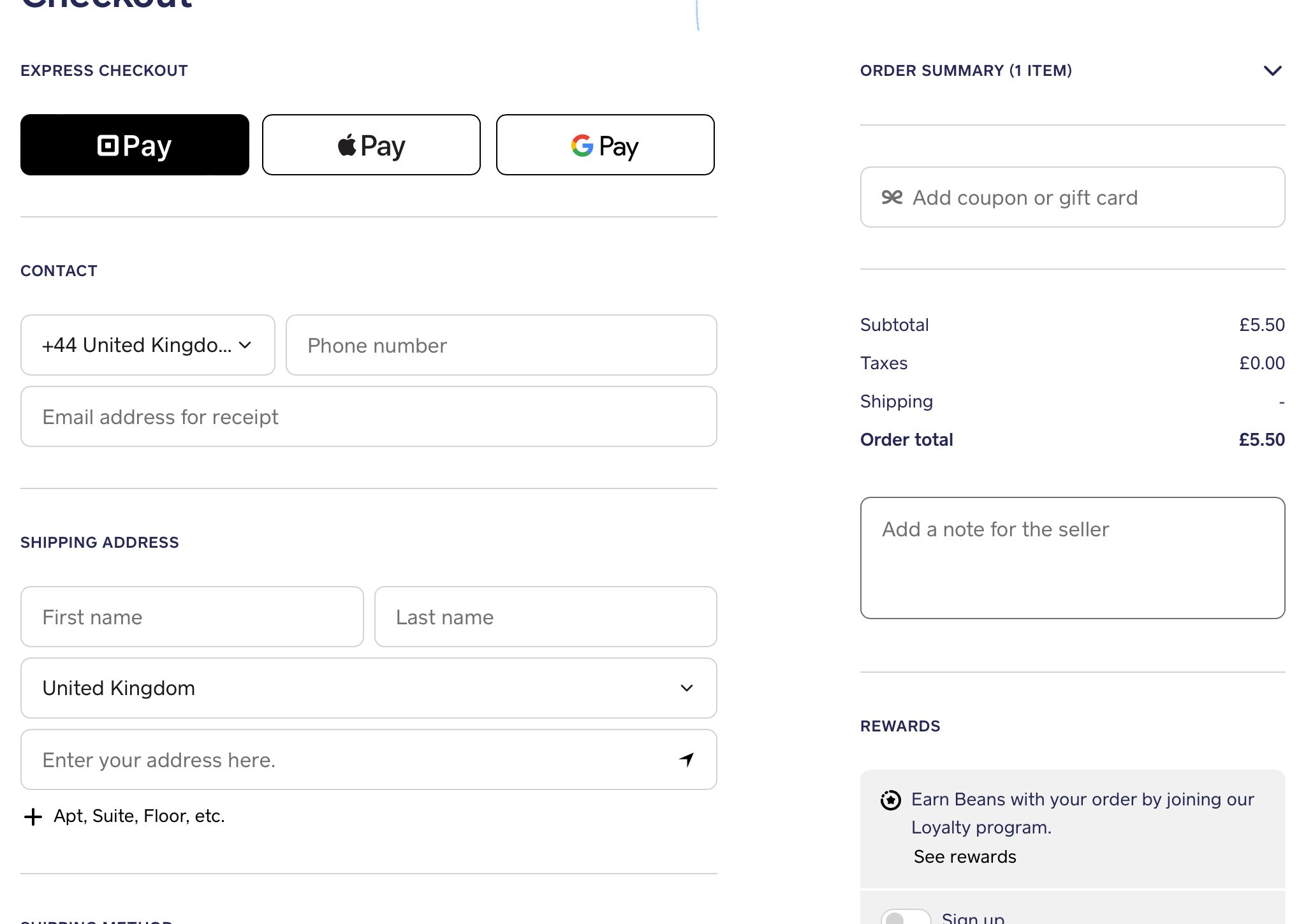Click the use-my-location arrow icon
The width and height of the screenshot is (1306, 924).
(x=686, y=759)
